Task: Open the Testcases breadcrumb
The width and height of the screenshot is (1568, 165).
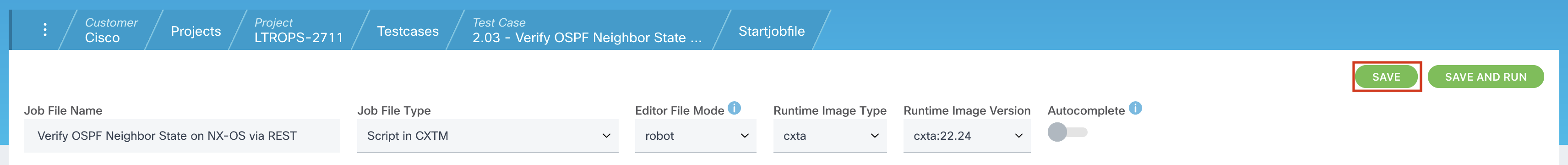Action: pyautogui.click(x=407, y=31)
